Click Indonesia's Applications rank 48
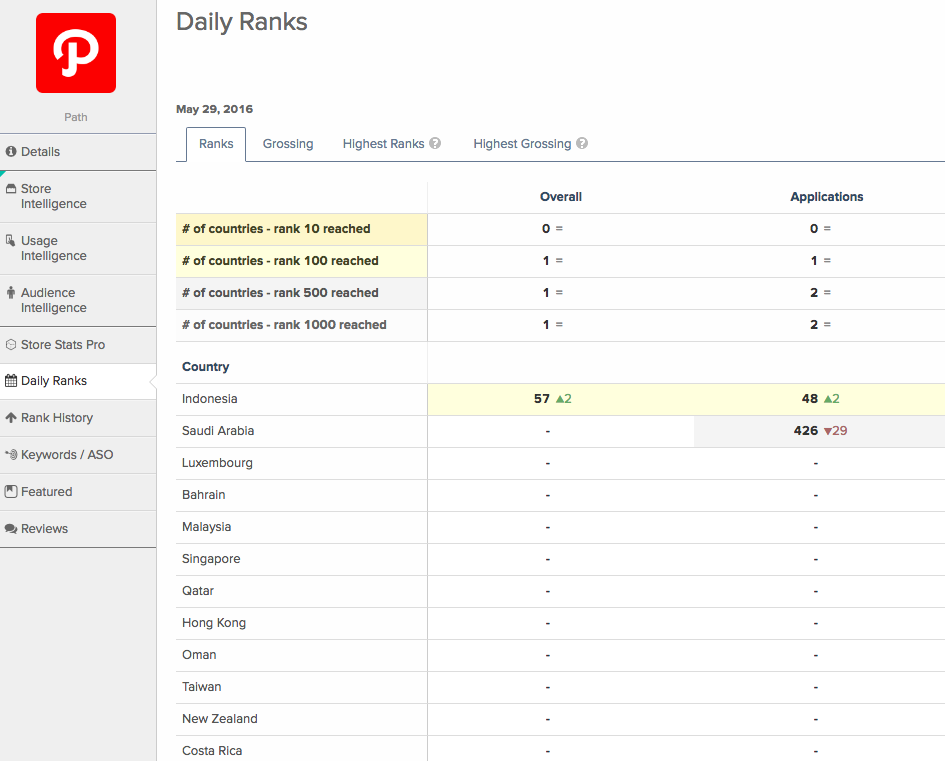945x761 pixels. (809, 399)
